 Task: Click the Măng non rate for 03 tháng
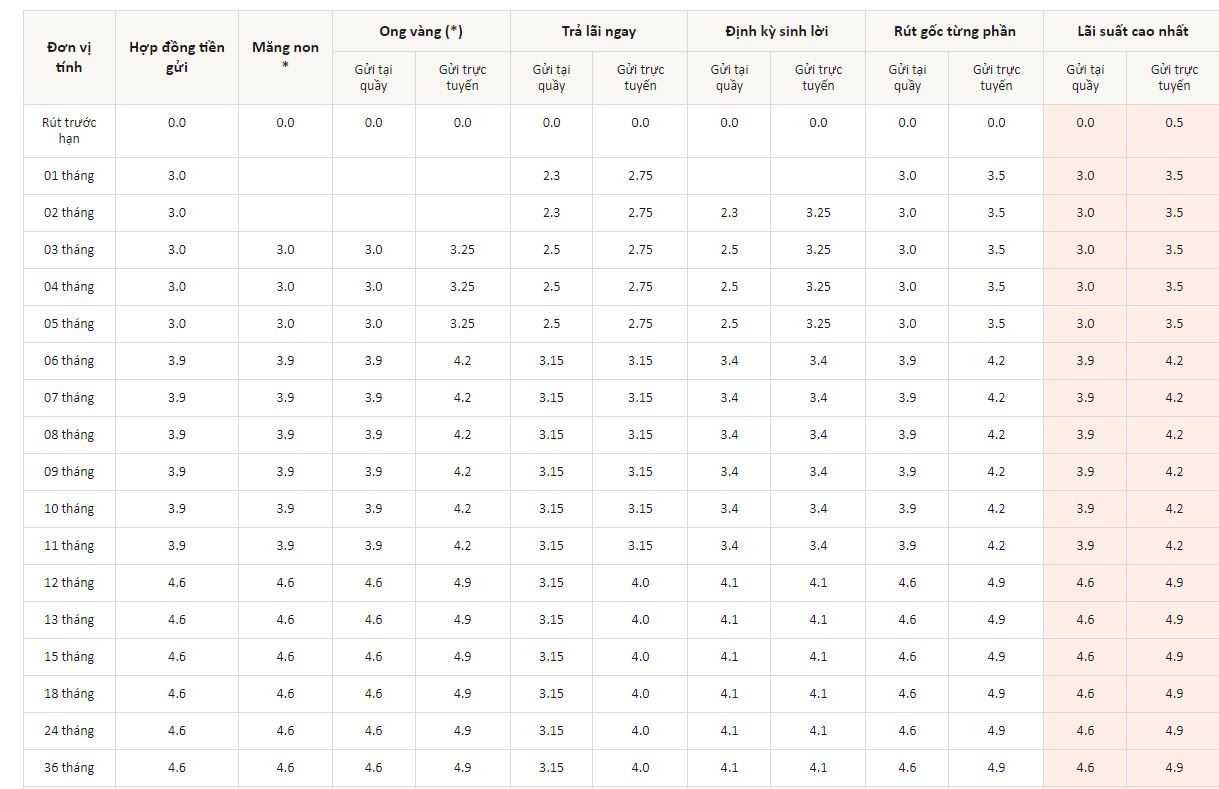coord(285,250)
